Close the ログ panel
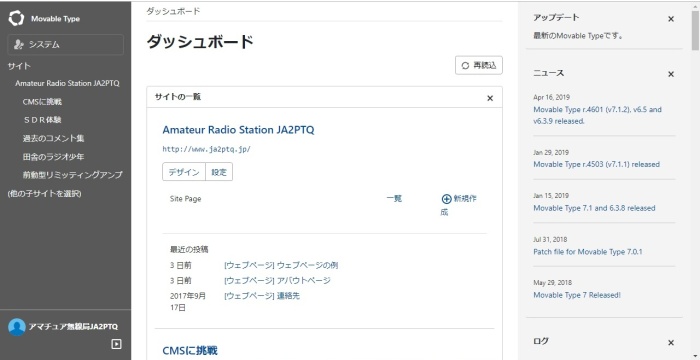The height and width of the screenshot is (360, 700). [x=671, y=343]
